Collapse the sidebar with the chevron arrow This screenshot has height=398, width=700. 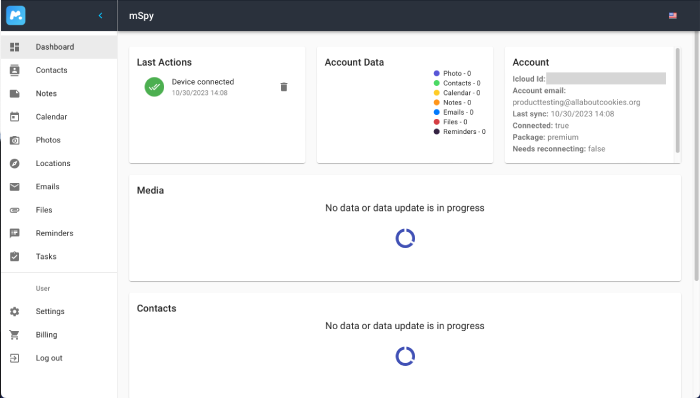[x=100, y=16]
